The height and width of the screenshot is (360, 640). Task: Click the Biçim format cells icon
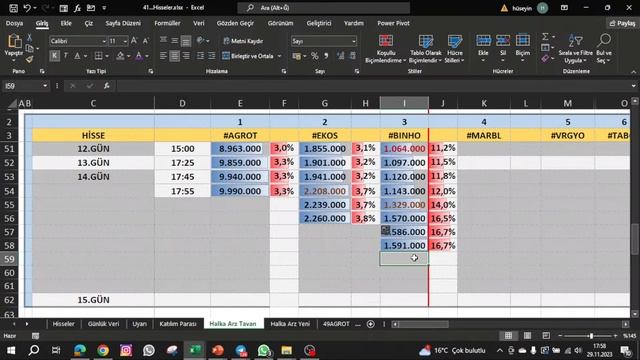[522, 40]
